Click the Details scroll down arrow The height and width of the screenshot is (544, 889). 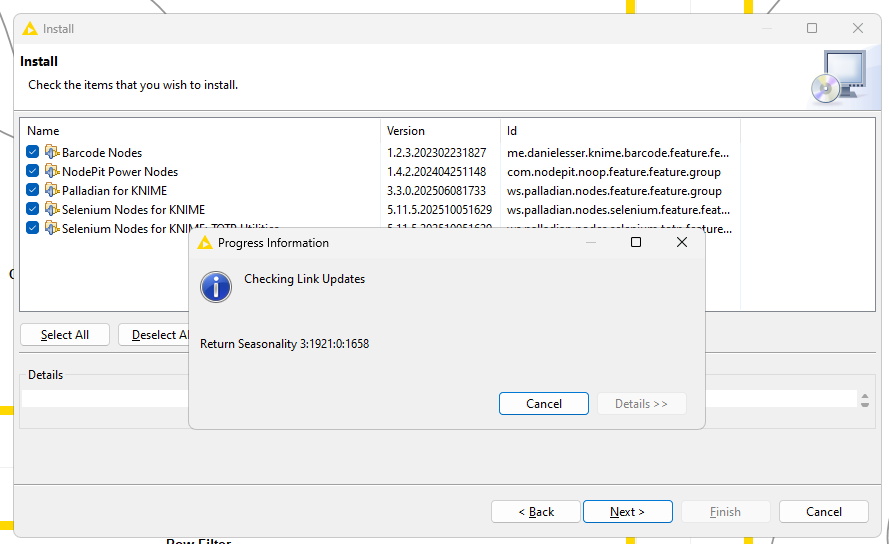coord(864,404)
